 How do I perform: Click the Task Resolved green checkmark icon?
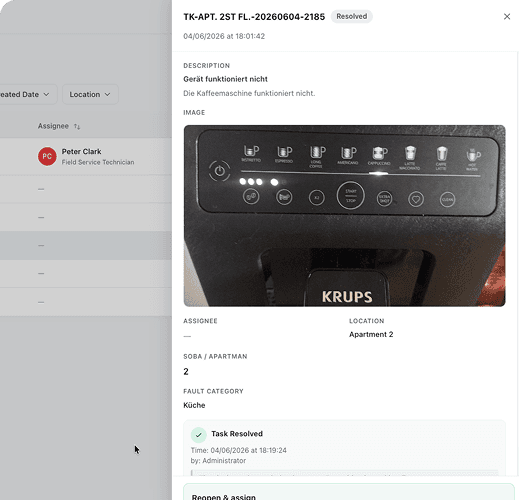(199, 435)
